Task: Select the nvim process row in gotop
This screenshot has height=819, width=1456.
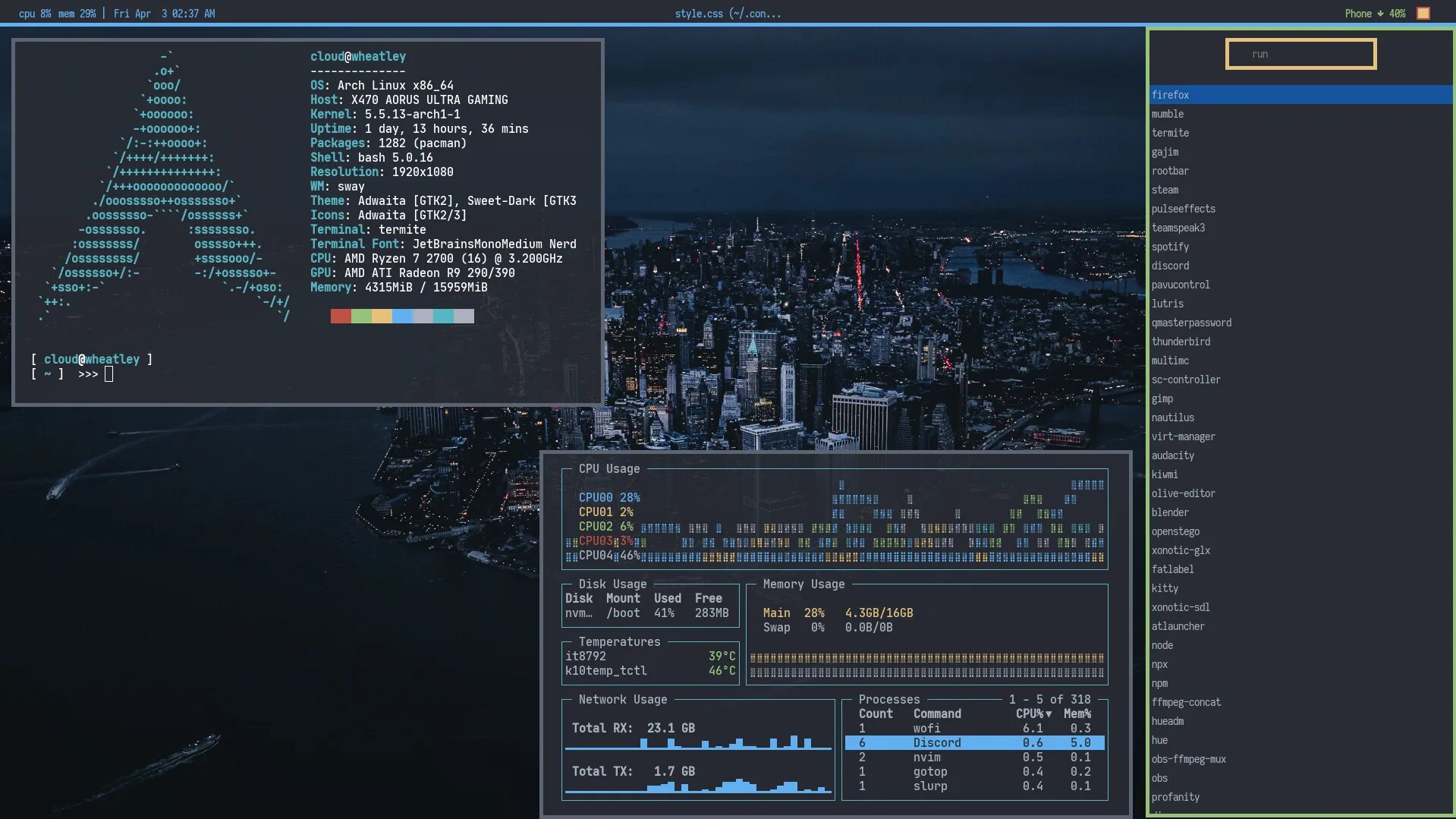Action: click(974, 758)
